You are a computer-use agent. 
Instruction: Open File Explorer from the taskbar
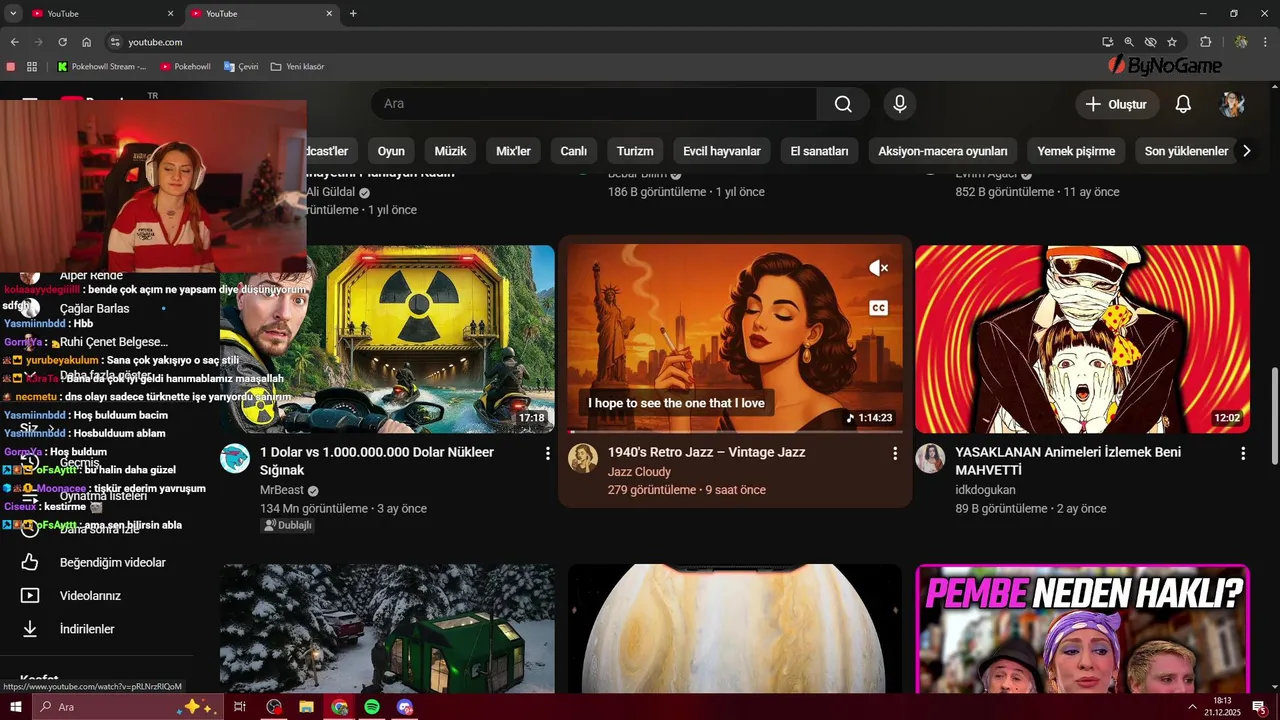(x=307, y=707)
